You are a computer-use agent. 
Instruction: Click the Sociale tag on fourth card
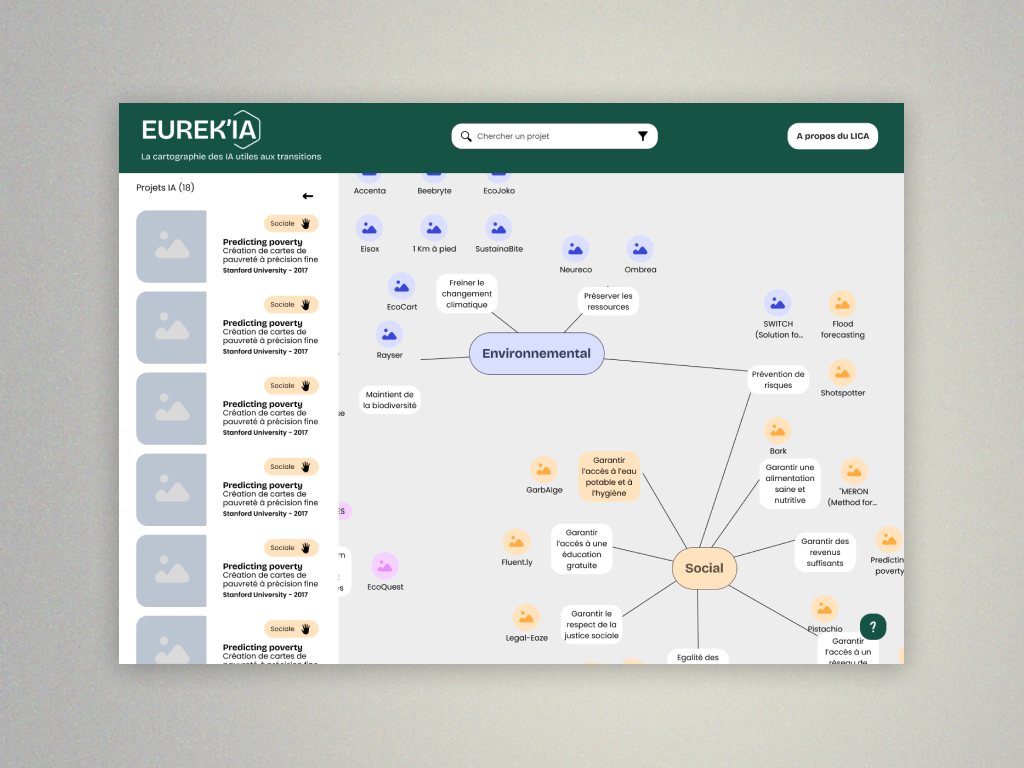point(291,466)
